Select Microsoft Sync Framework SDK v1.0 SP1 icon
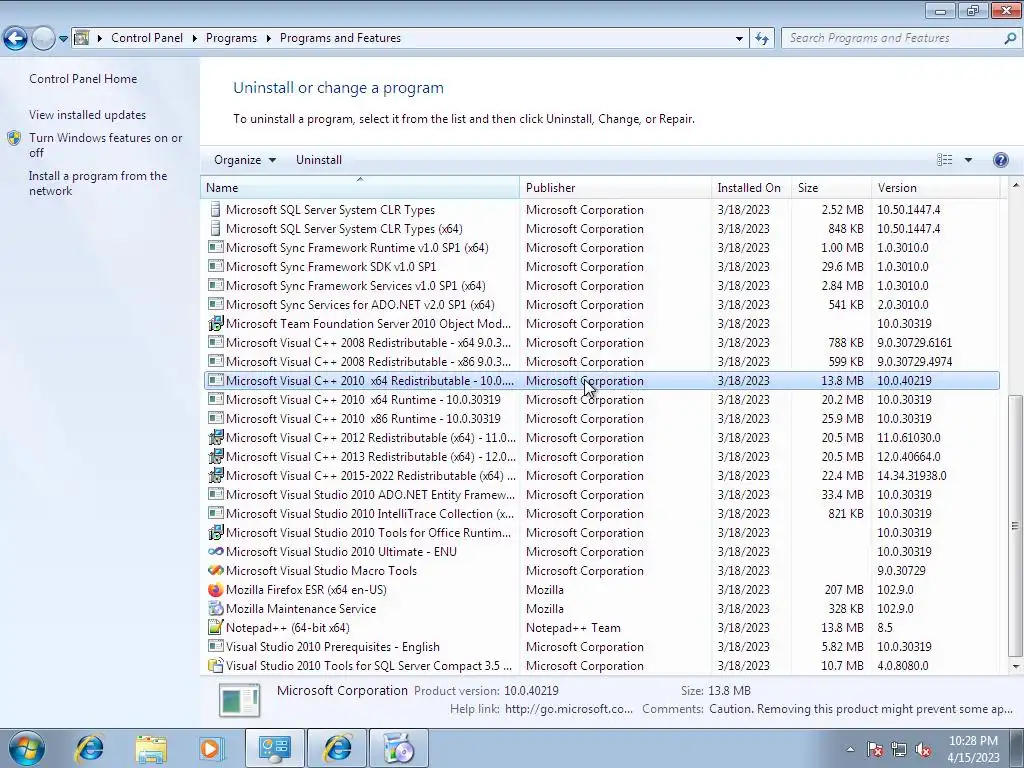 (x=215, y=266)
